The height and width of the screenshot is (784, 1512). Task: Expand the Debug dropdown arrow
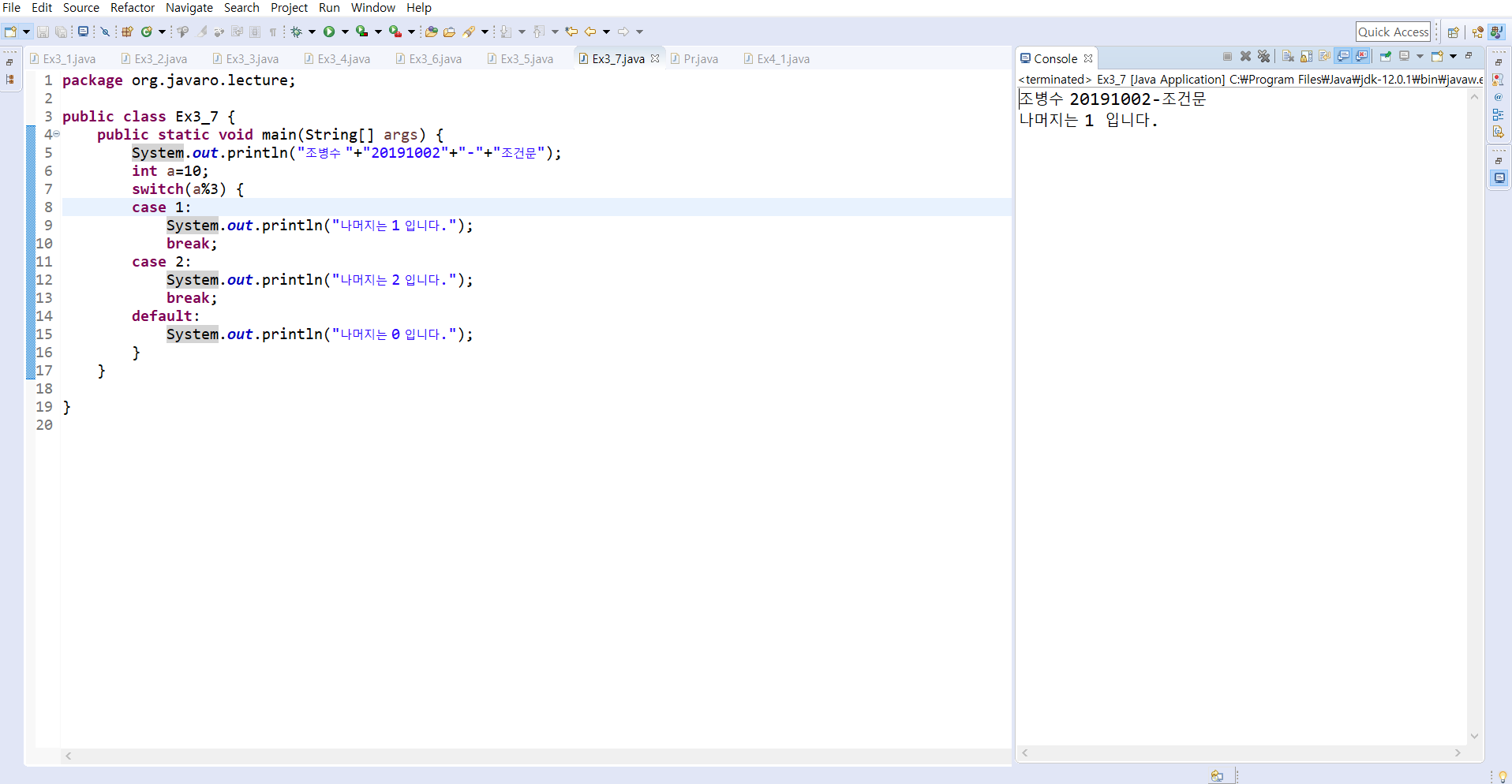pyautogui.click(x=312, y=32)
